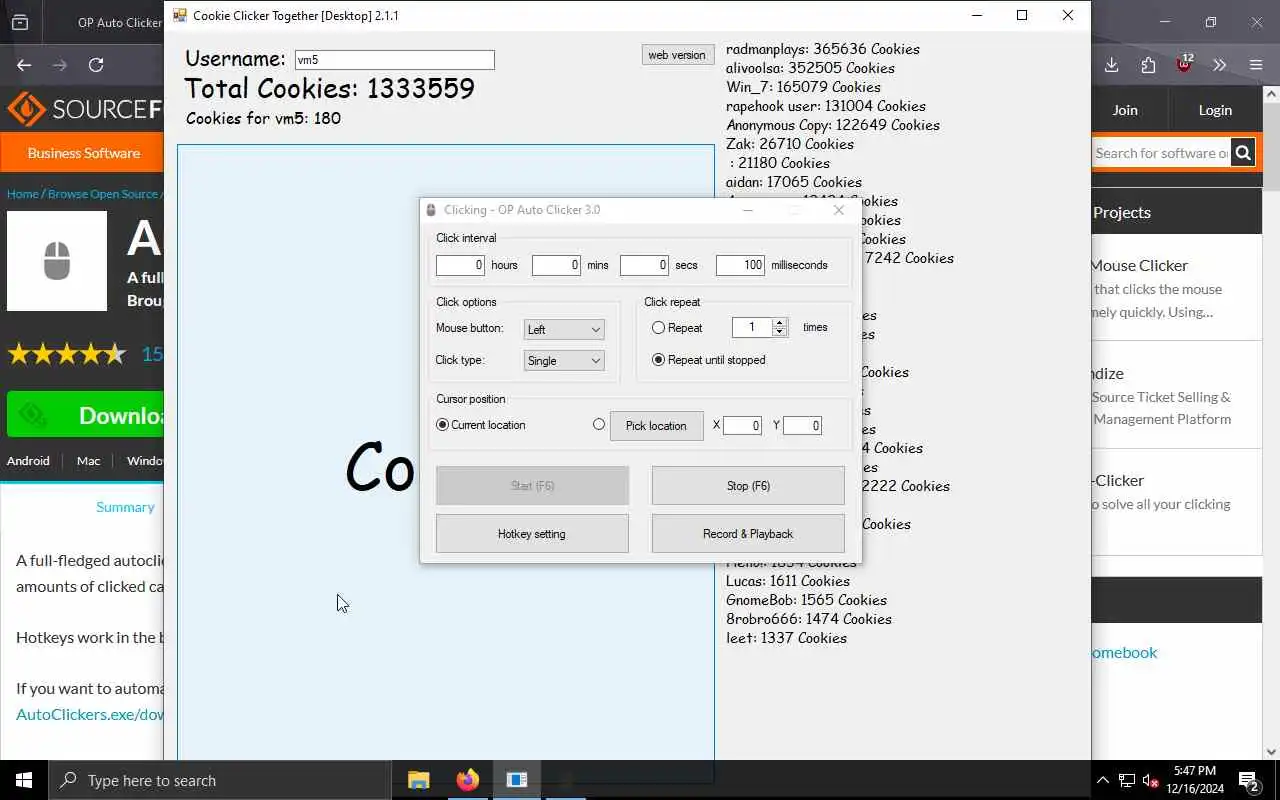The height and width of the screenshot is (800, 1280).
Task: Click the SourceForge logo
Action: (85, 109)
